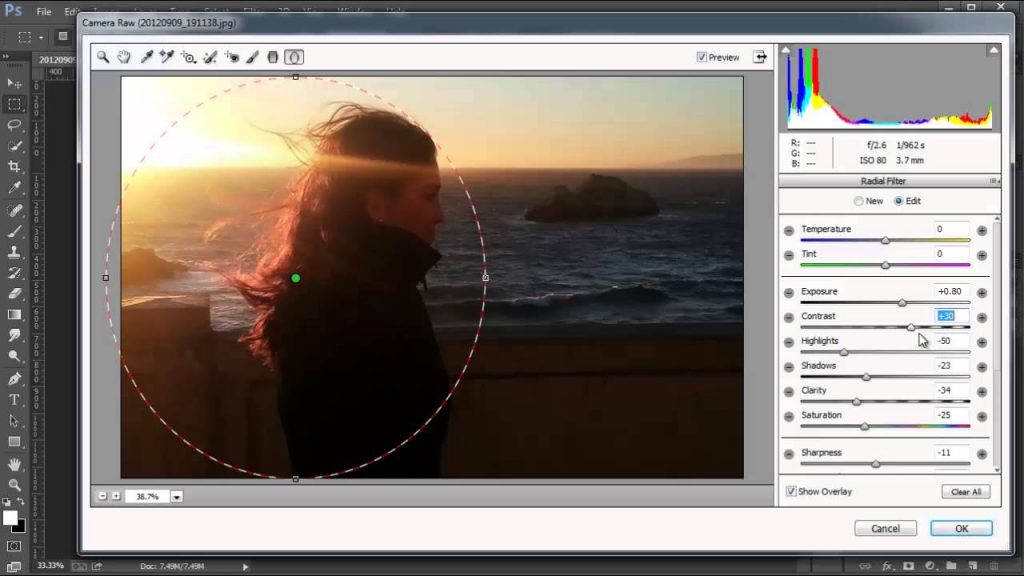The width and height of the screenshot is (1024, 576).
Task: Open the Radial Filter panel options menu
Action: pos(993,181)
